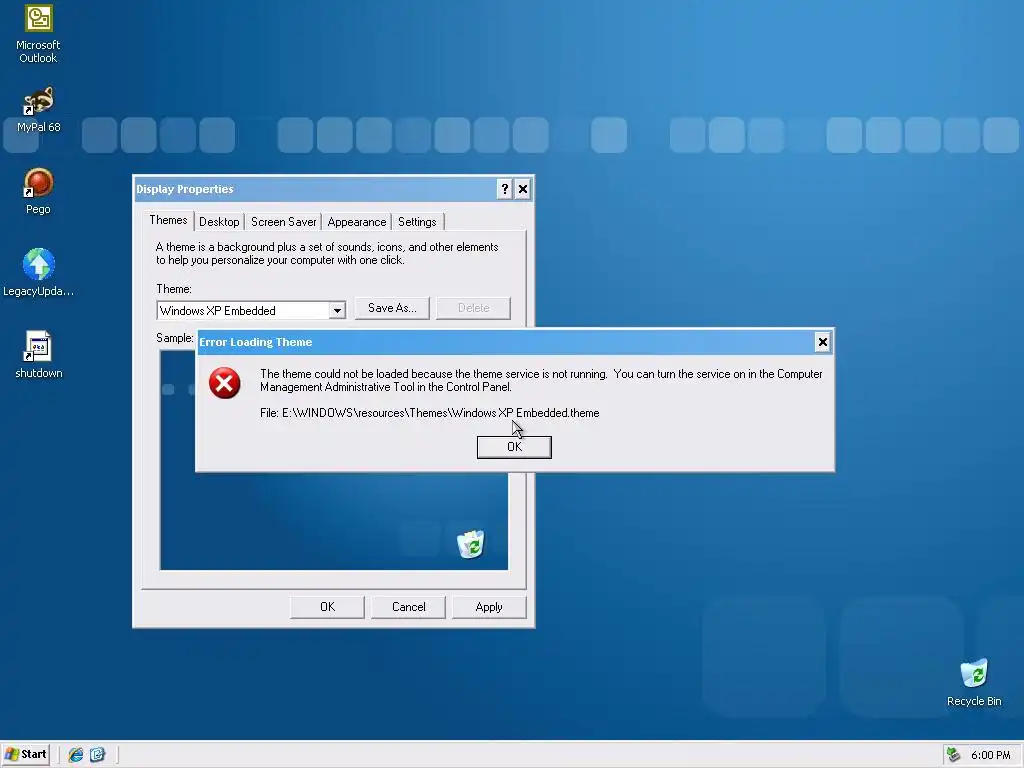Click OK in Display Properties

327,607
